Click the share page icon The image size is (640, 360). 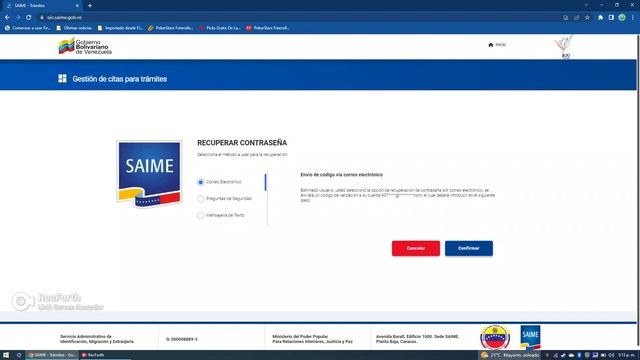[576, 18]
